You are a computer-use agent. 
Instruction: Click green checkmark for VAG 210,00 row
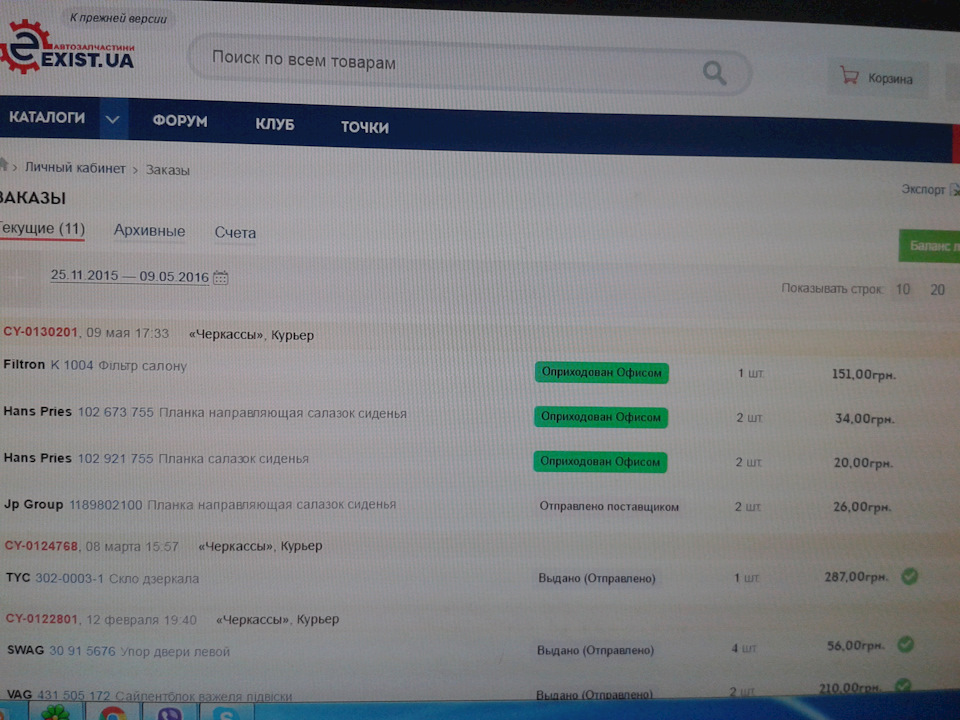[x=902, y=686]
